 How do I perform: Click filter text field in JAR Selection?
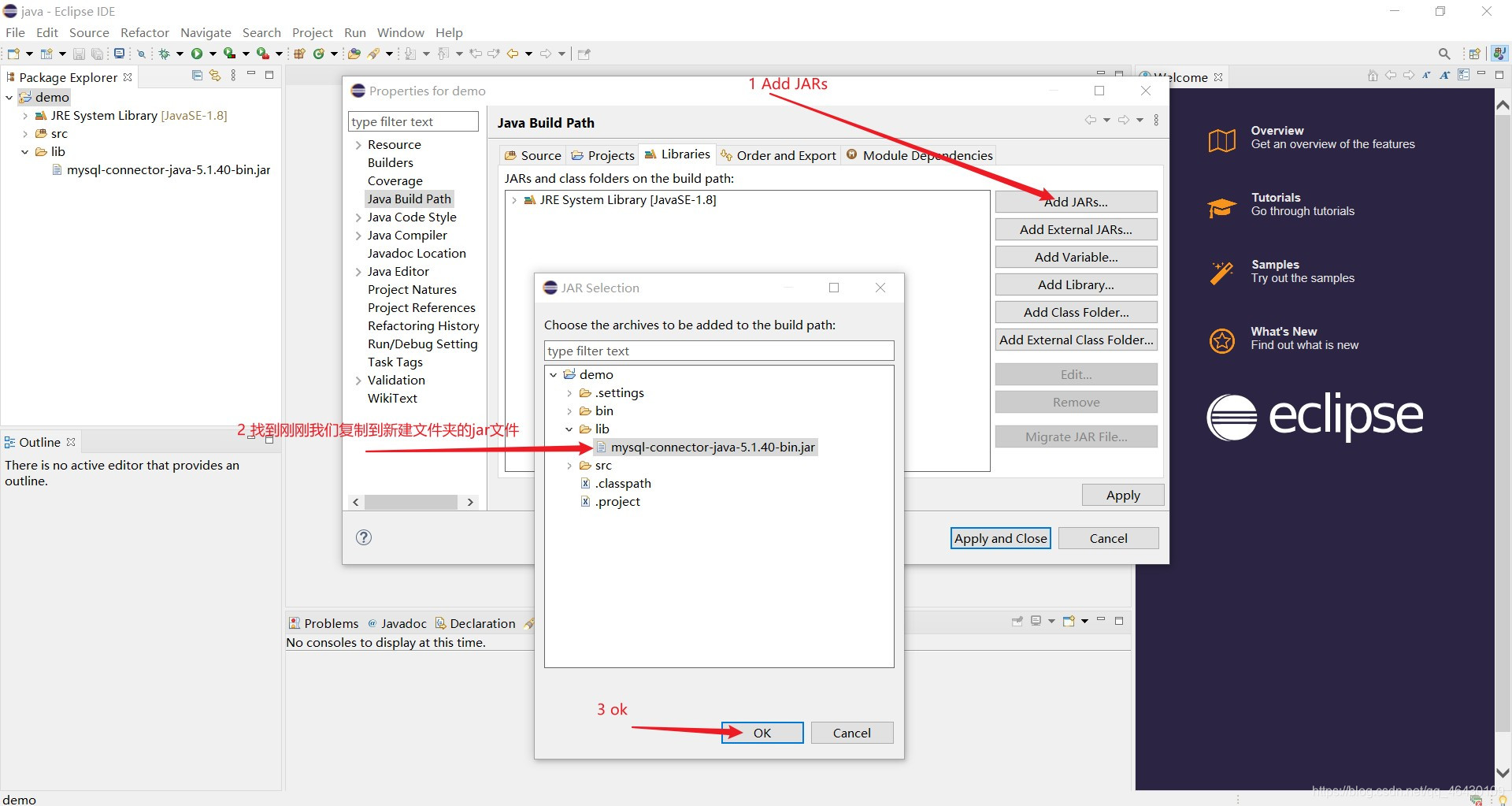click(719, 351)
